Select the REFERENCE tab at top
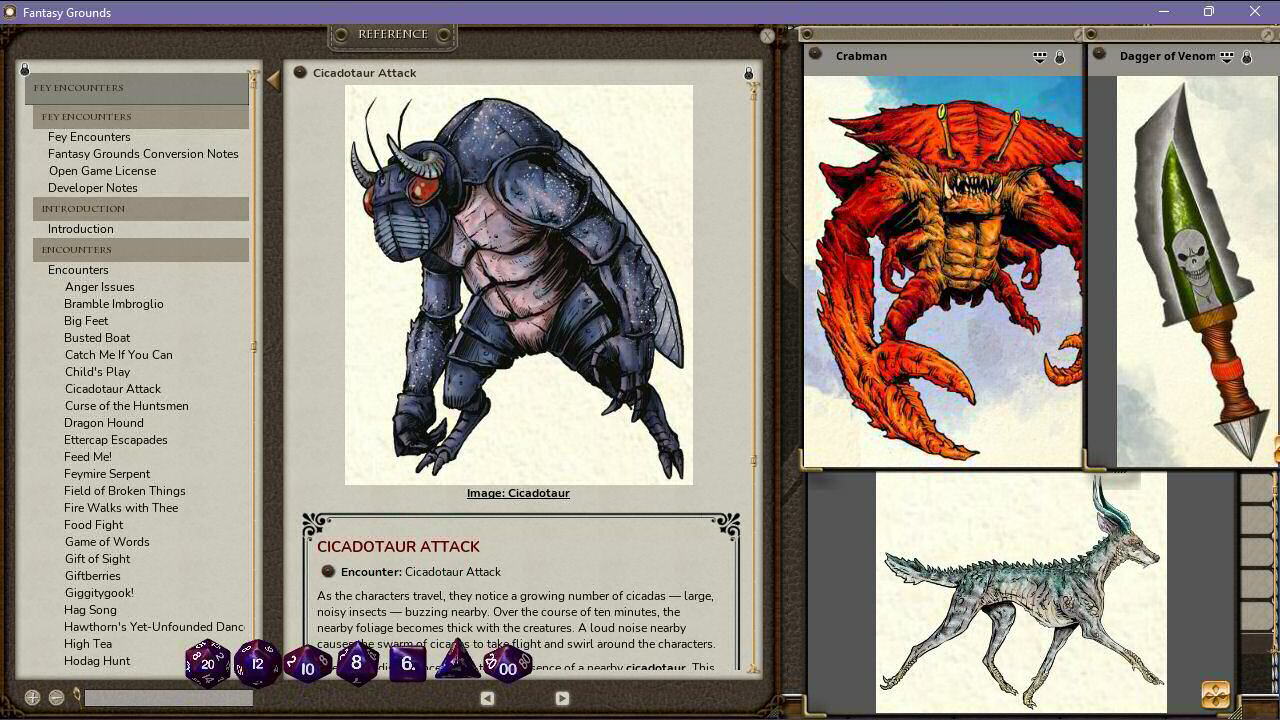This screenshot has width=1280, height=720. pos(392,34)
